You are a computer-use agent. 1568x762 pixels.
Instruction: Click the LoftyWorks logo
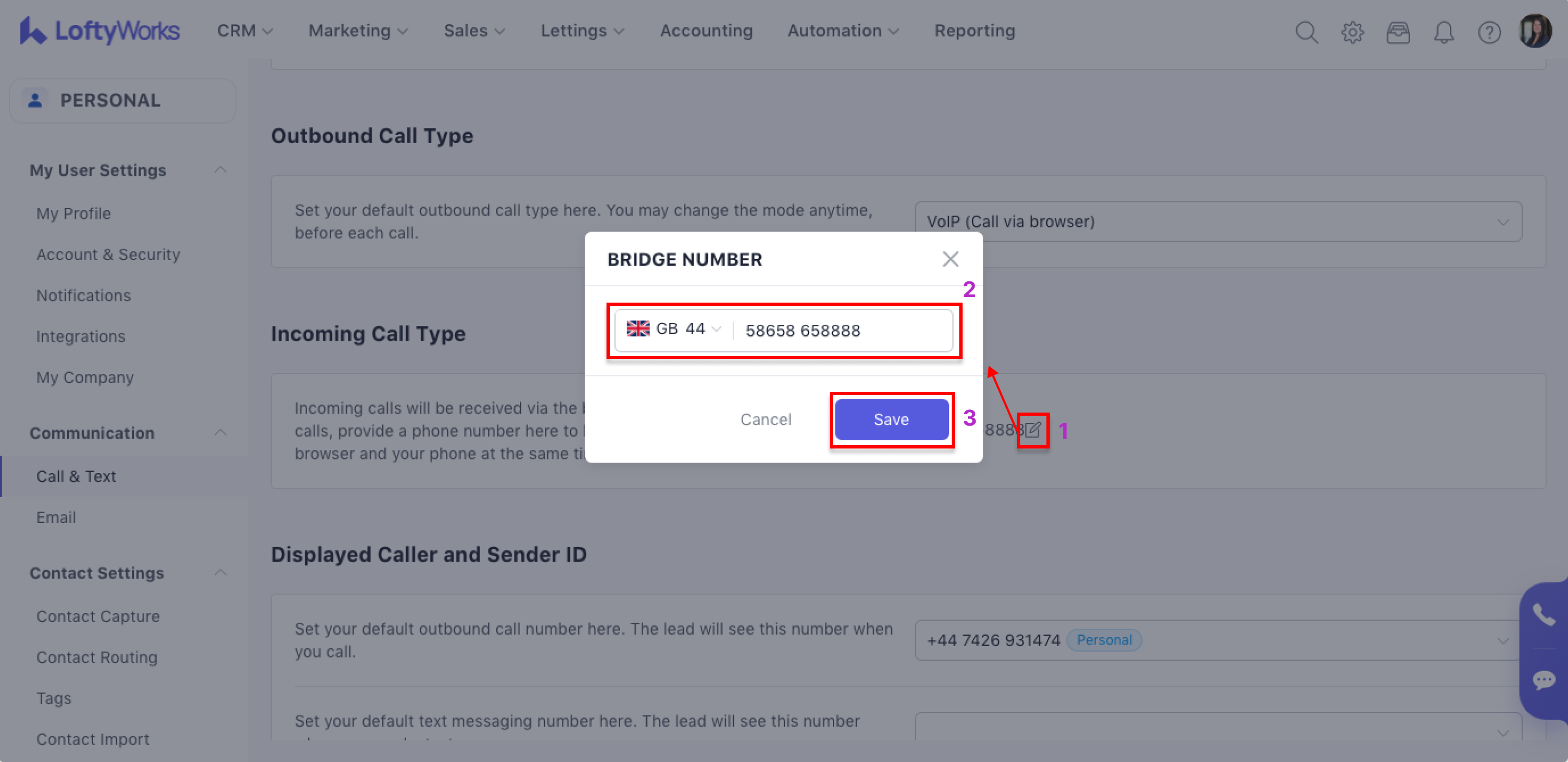(100, 30)
